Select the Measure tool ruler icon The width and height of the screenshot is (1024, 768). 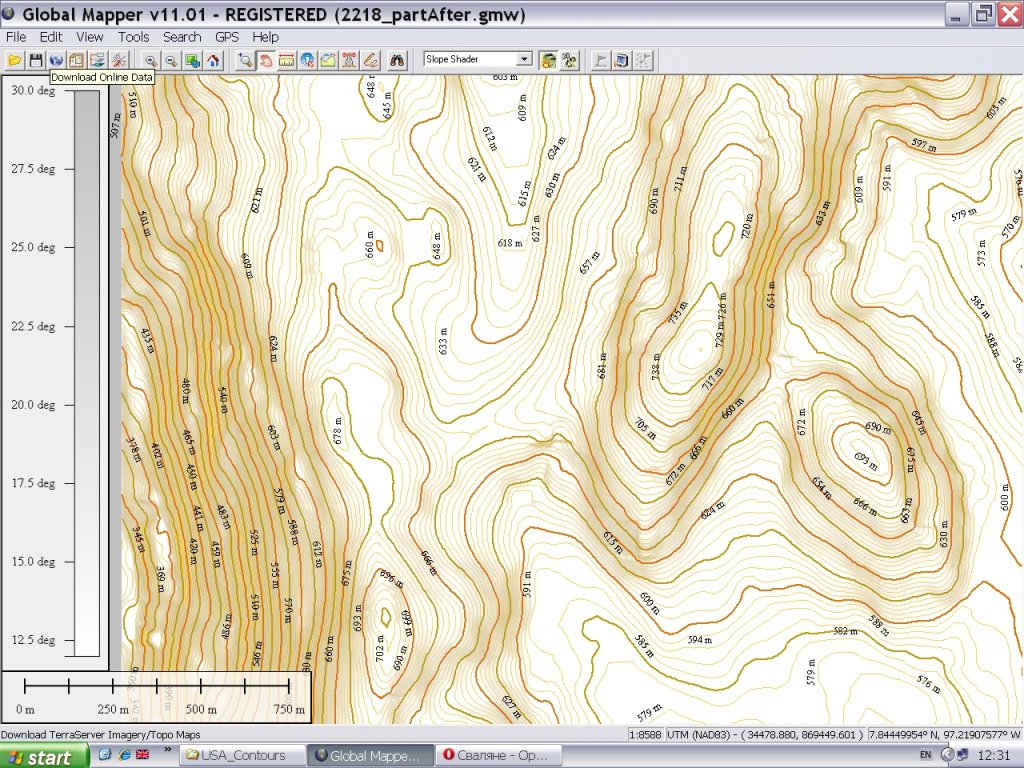click(286, 60)
